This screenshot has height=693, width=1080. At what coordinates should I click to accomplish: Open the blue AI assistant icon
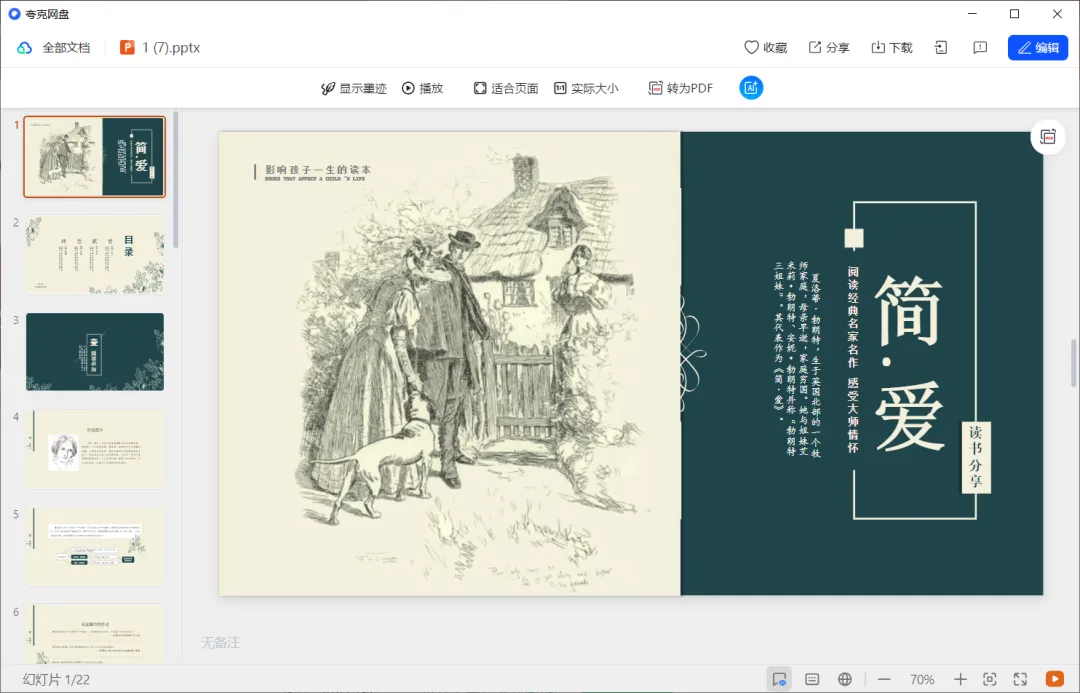click(751, 87)
